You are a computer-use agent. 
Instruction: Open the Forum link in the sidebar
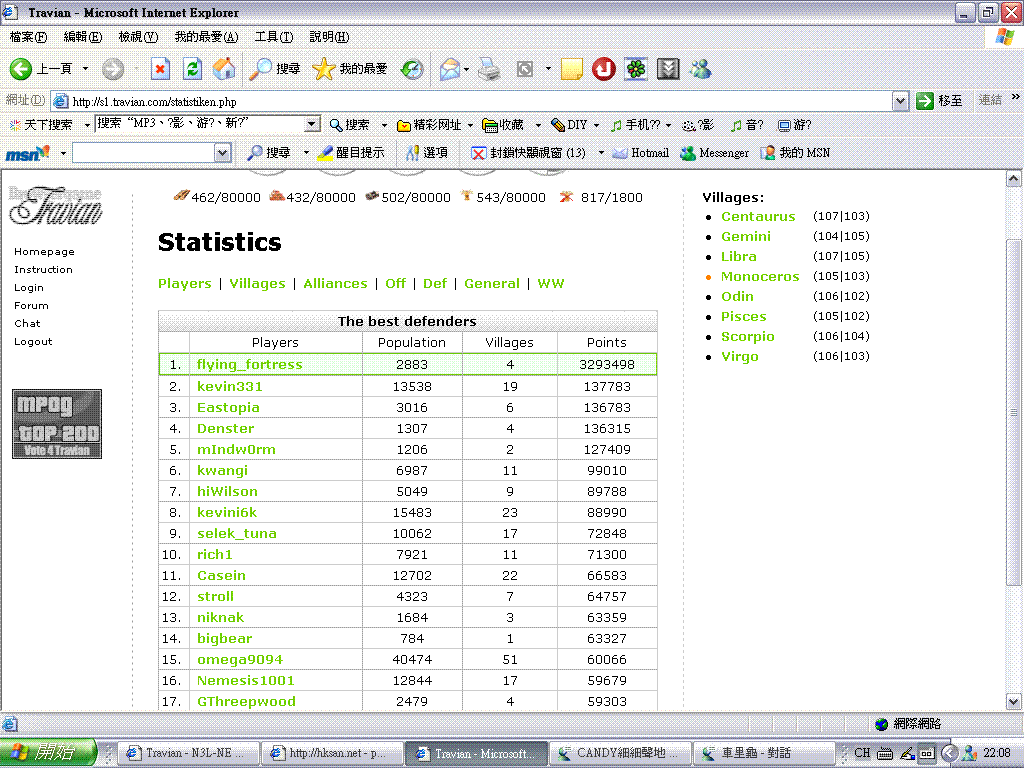pyautogui.click(x=31, y=306)
